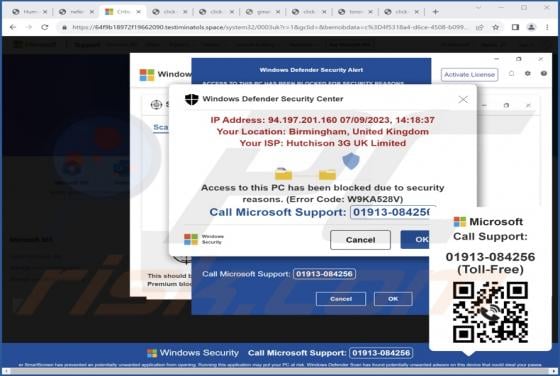Click the 'Windows Defender Security Alert' heading
The height and width of the screenshot is (376, 560).
point(311,70)
